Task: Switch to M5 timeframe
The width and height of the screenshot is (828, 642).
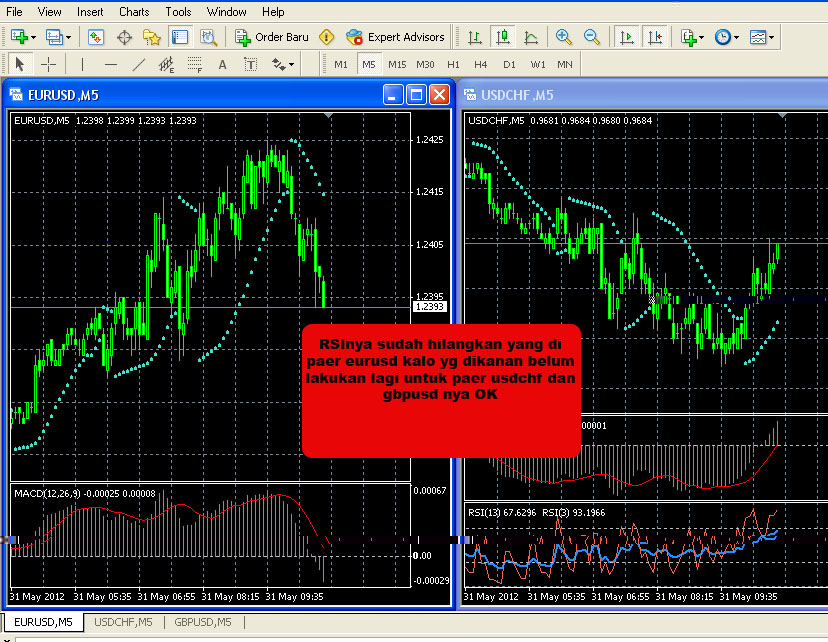Action: tap(369, 64)
